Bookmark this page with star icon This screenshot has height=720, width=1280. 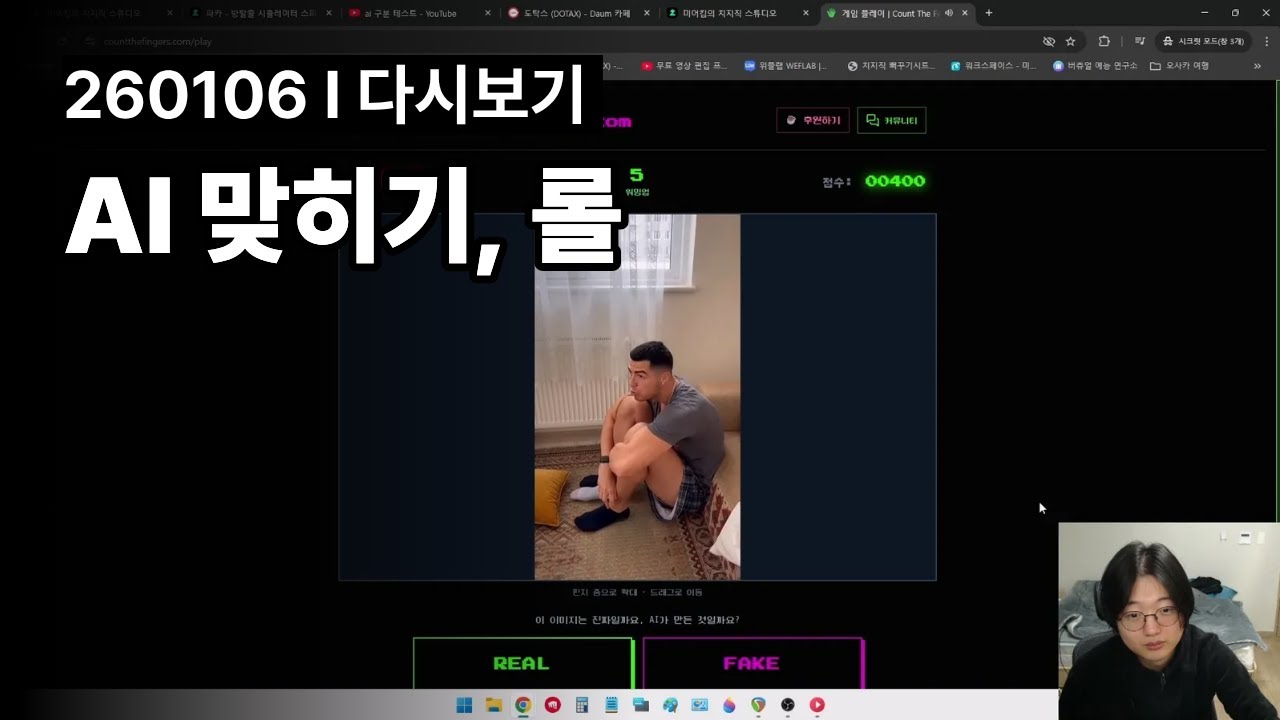pyautogui.click(x=1071, y=41)
